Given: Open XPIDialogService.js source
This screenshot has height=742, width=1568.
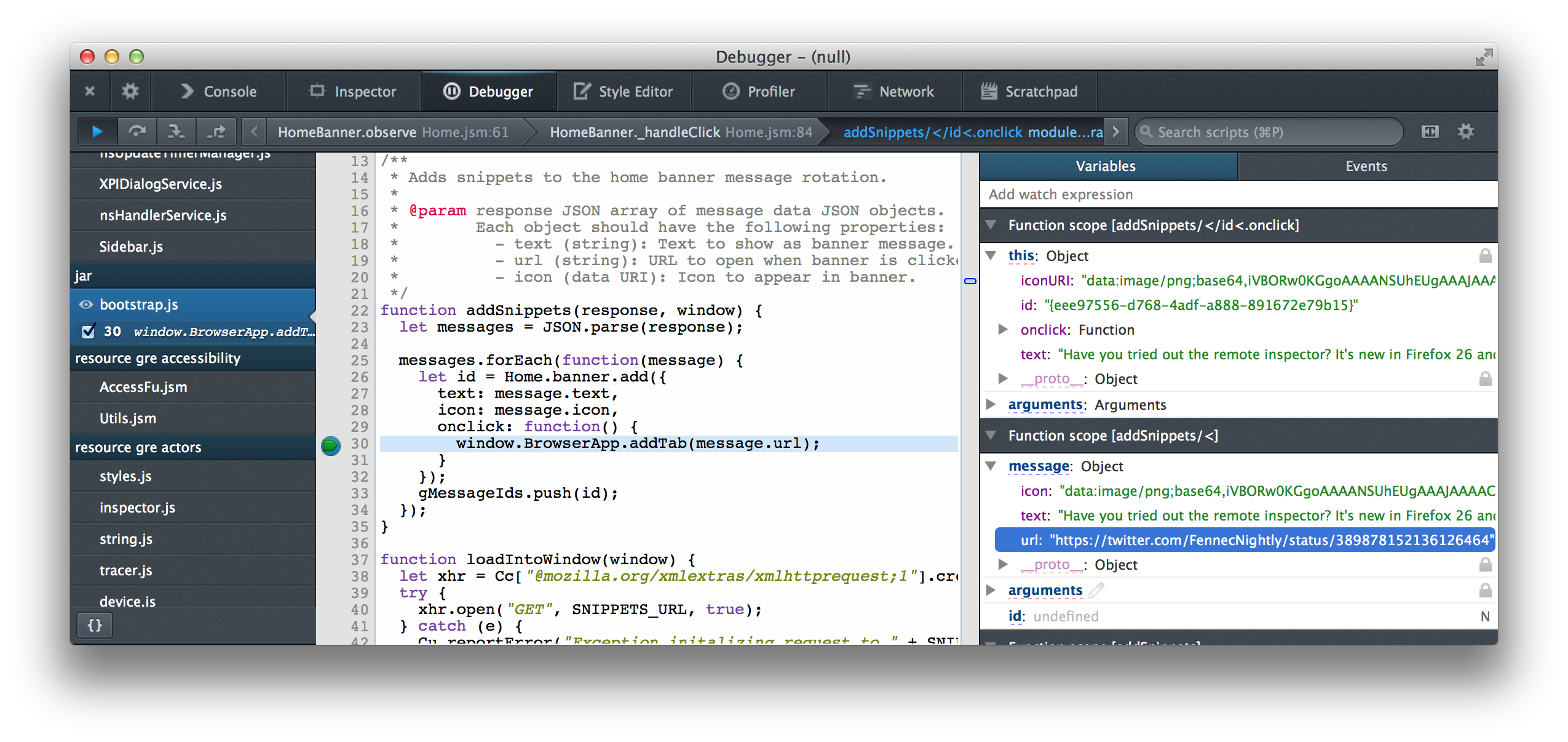Looking at the screenshot, I should pyautogui.click(x=193, y=184).
